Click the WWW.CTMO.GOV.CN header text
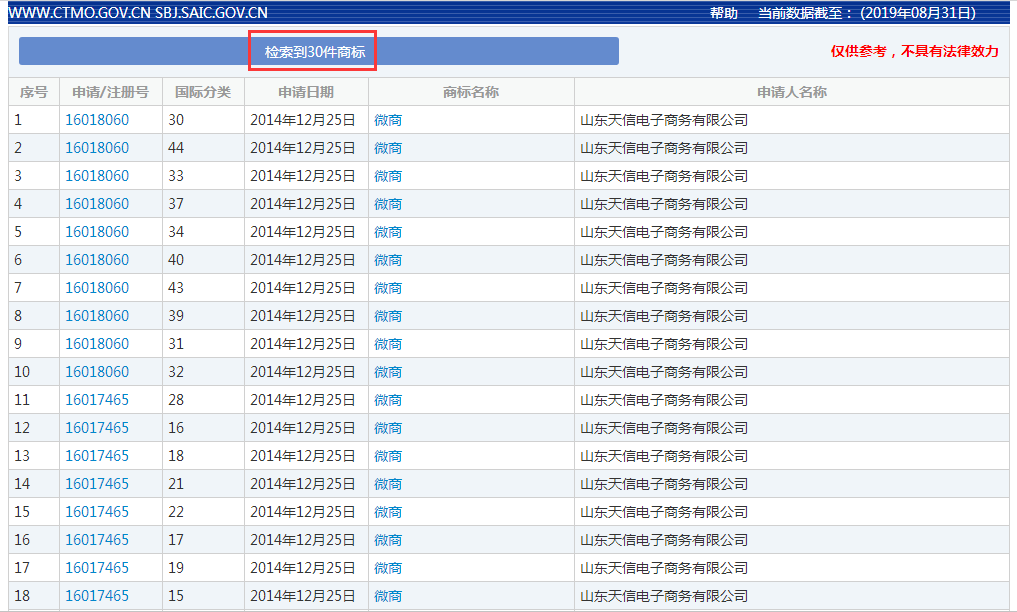Screen dimensions: 1017x612 (x=79, y=13)
